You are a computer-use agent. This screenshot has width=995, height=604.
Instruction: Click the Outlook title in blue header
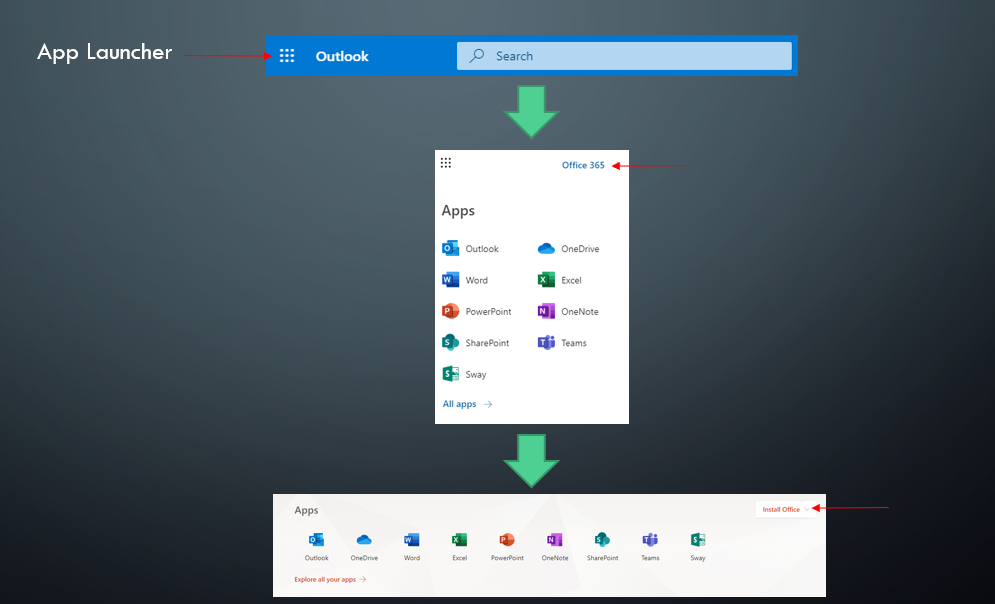pos(342,56)
